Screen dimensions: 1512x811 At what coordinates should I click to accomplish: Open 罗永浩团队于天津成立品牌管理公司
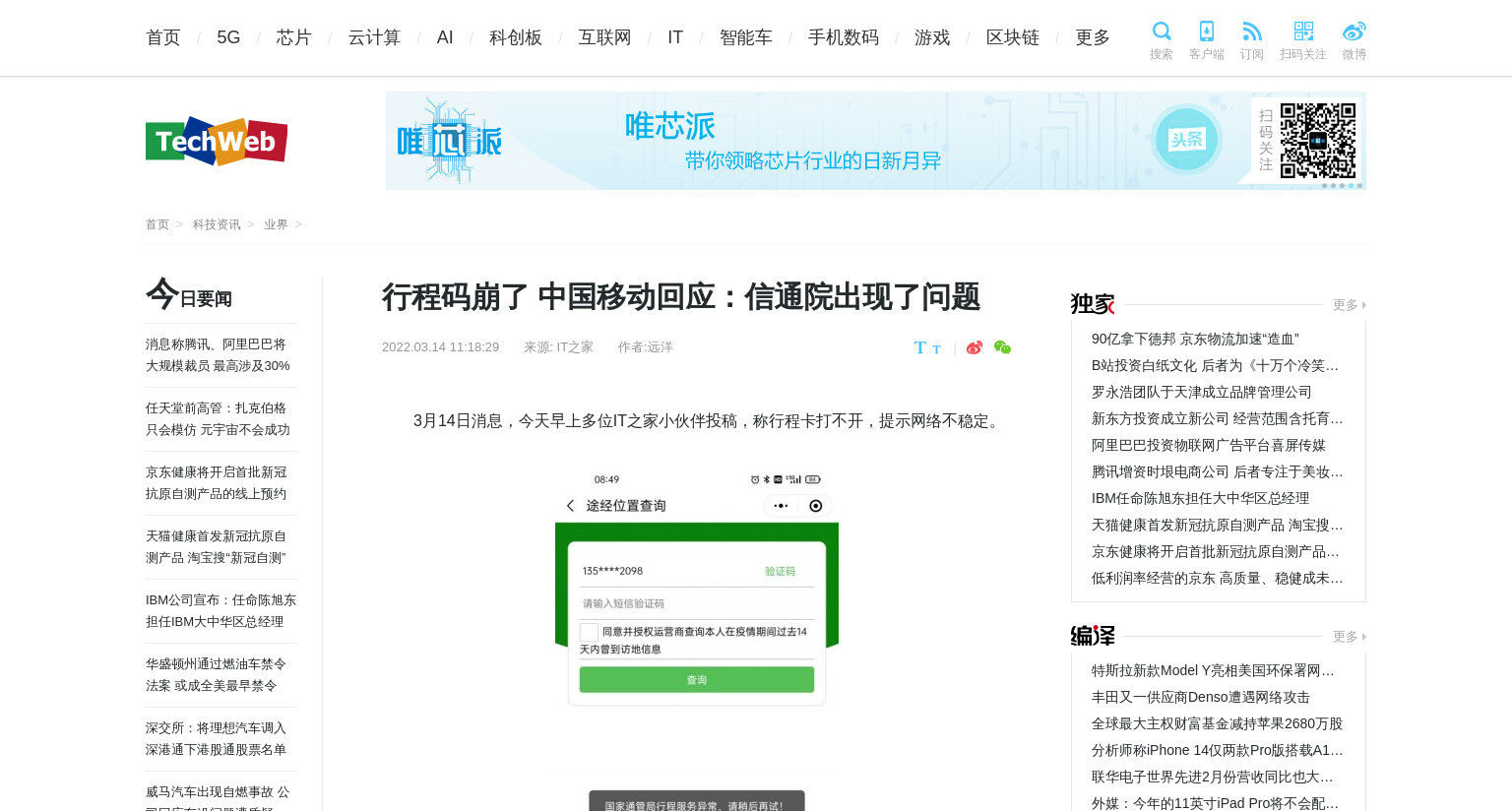tap(1202, 392)
